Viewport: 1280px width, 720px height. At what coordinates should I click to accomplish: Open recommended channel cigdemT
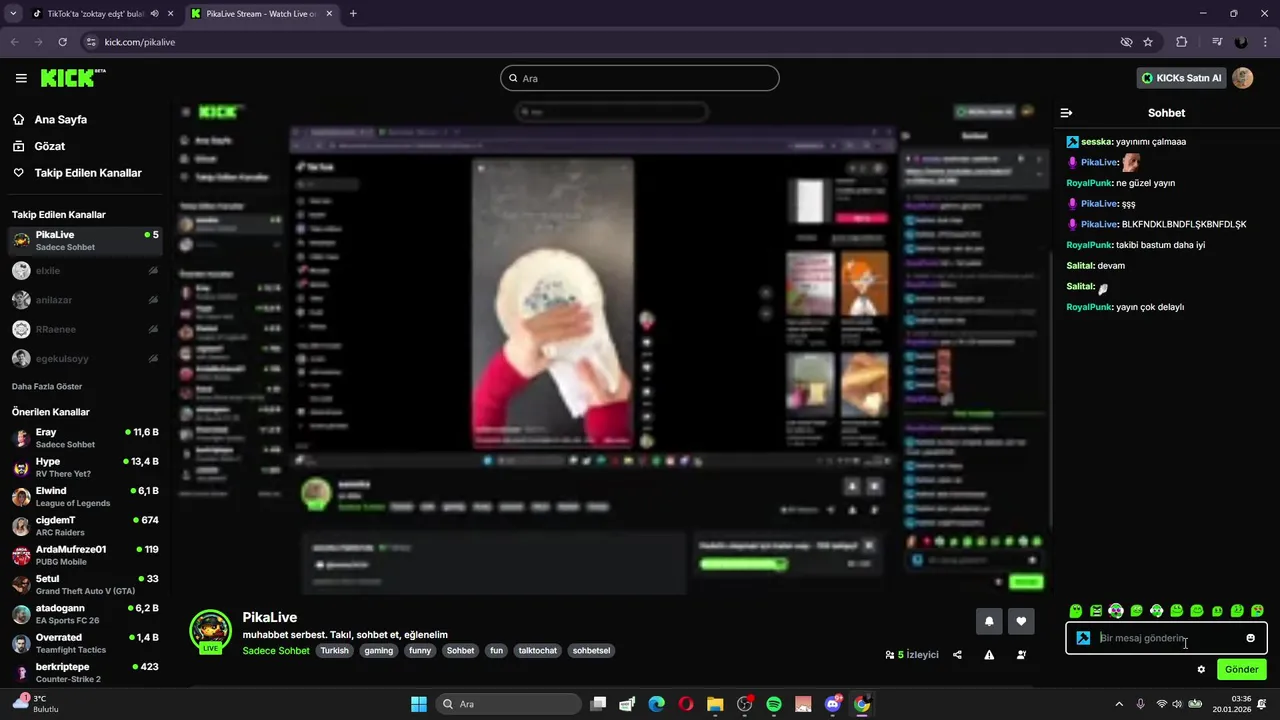(x=85, y=526)
